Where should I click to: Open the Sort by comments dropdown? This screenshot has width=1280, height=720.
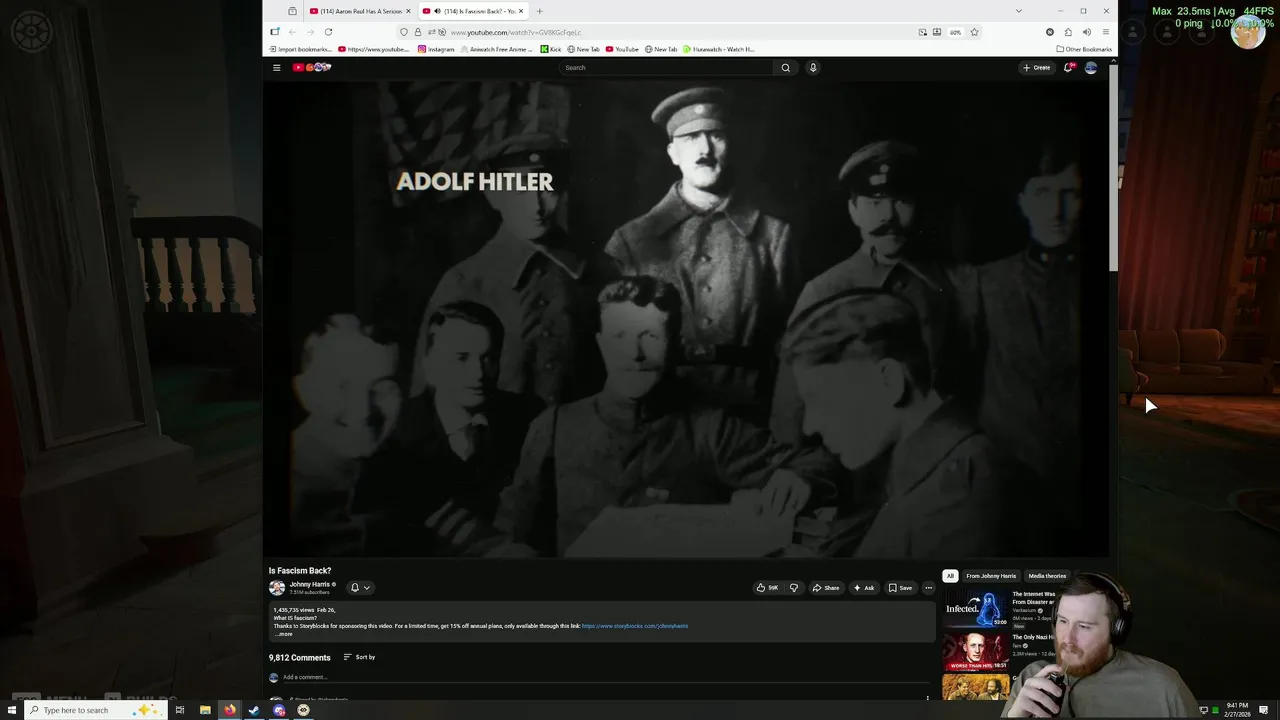[359, 657]
